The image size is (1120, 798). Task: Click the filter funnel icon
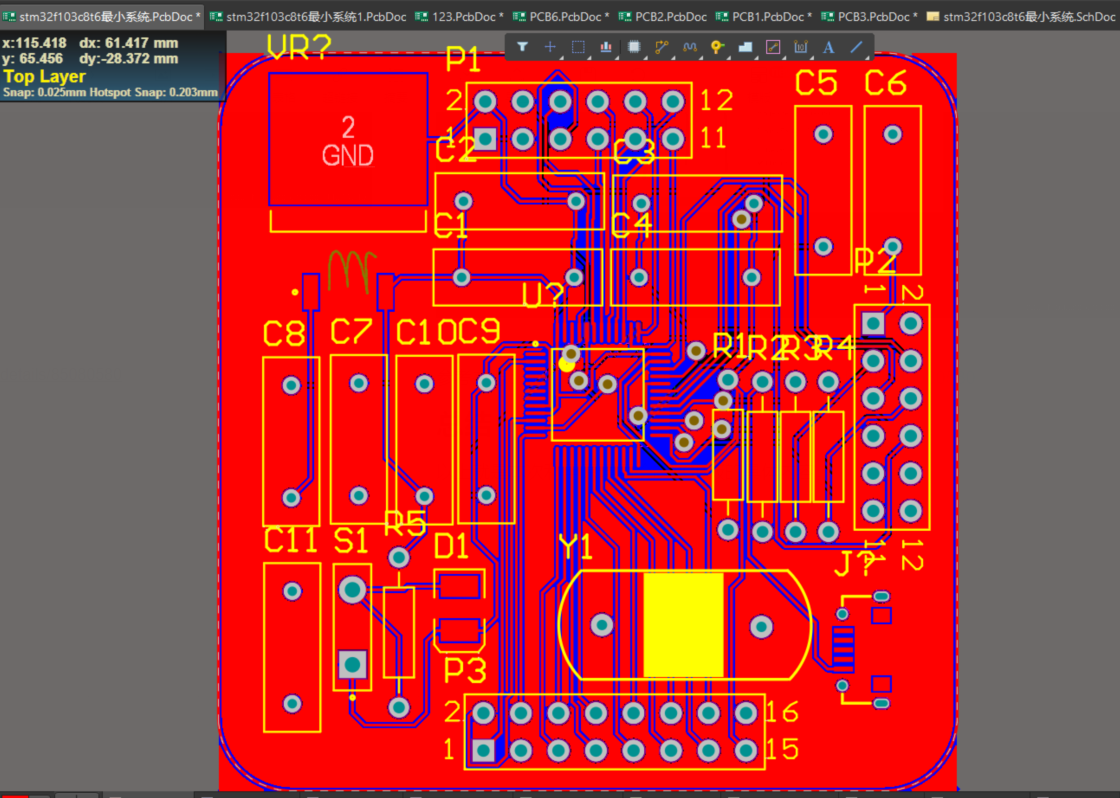521,46
